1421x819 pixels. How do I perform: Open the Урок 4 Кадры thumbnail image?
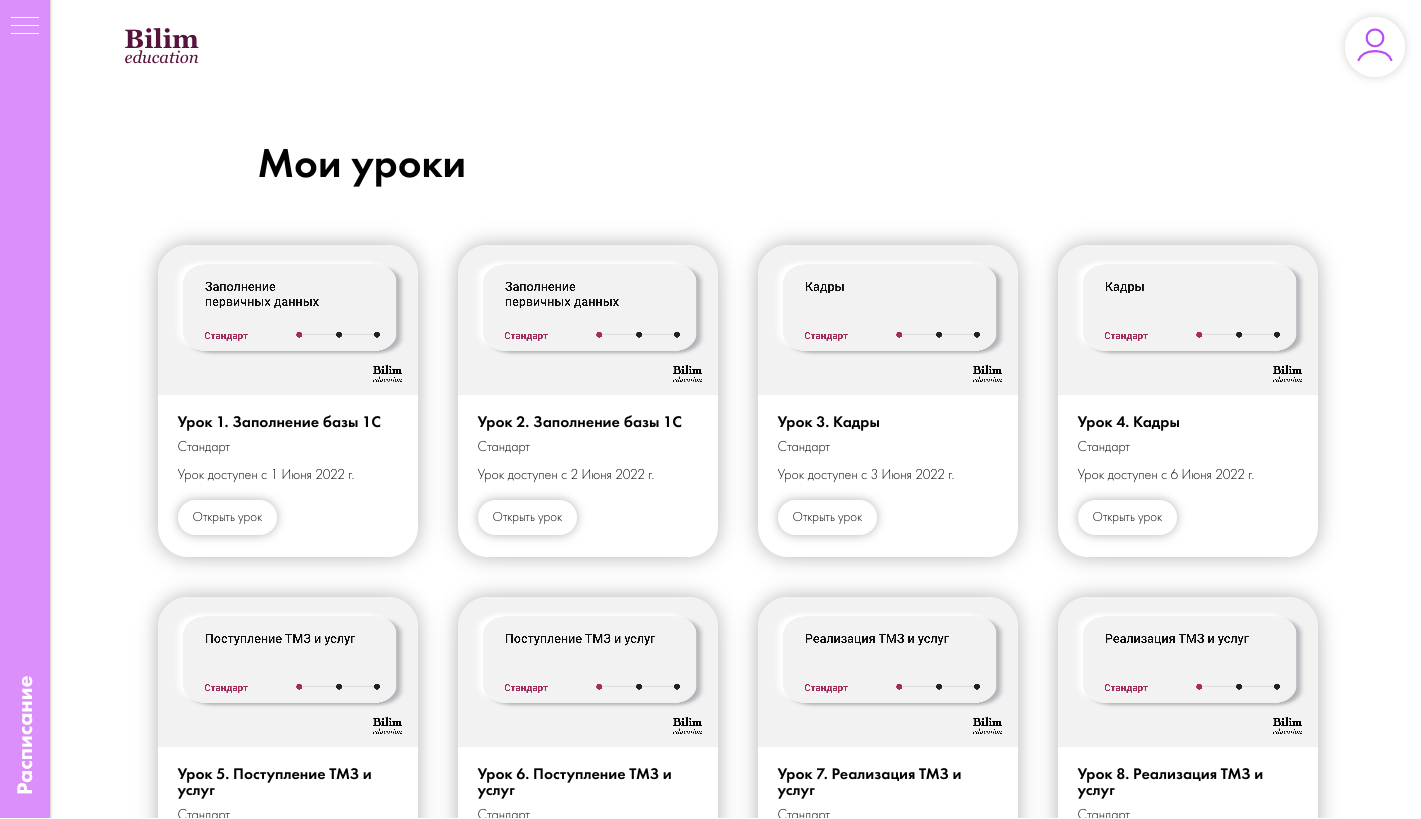point(1188,320)
